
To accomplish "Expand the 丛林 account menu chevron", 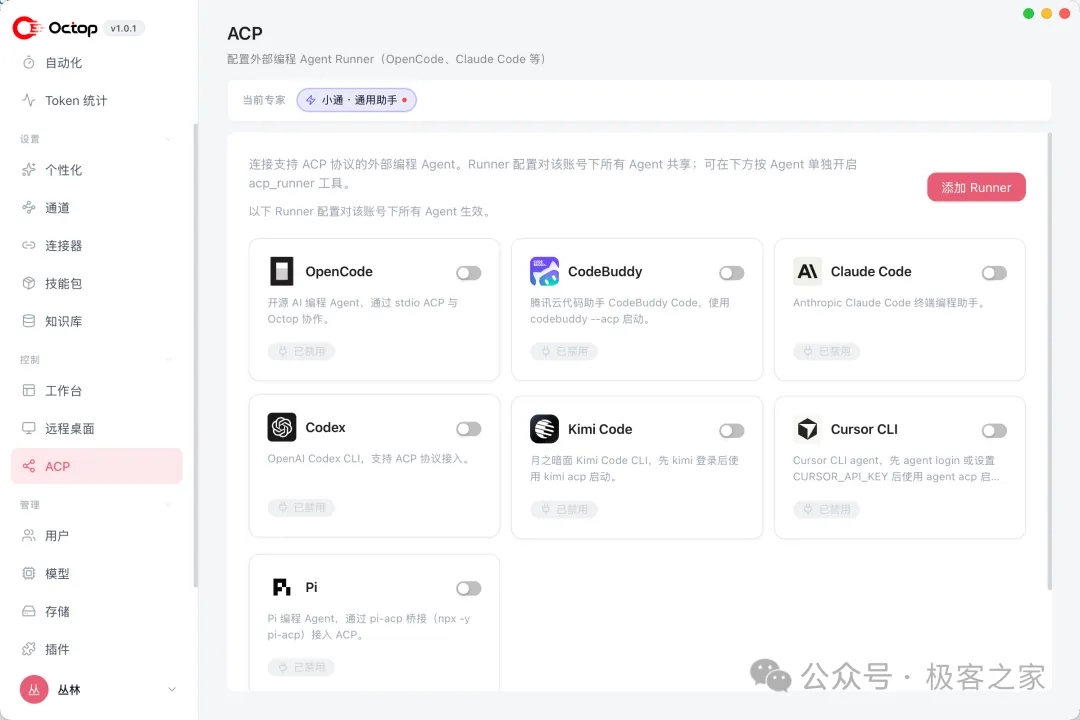I will pos(172,689).
